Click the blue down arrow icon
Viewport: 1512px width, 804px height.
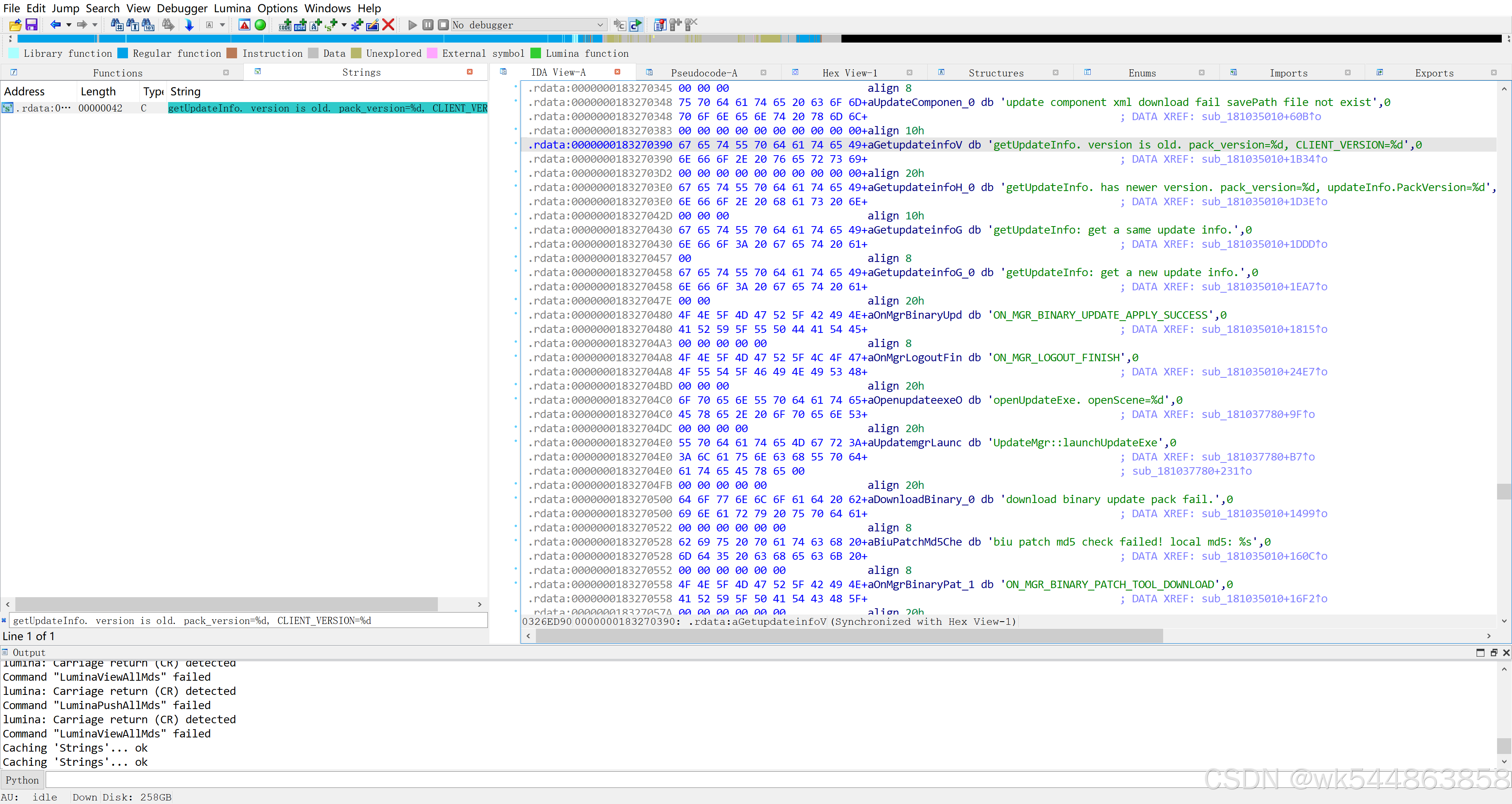(x=189, y=25)
